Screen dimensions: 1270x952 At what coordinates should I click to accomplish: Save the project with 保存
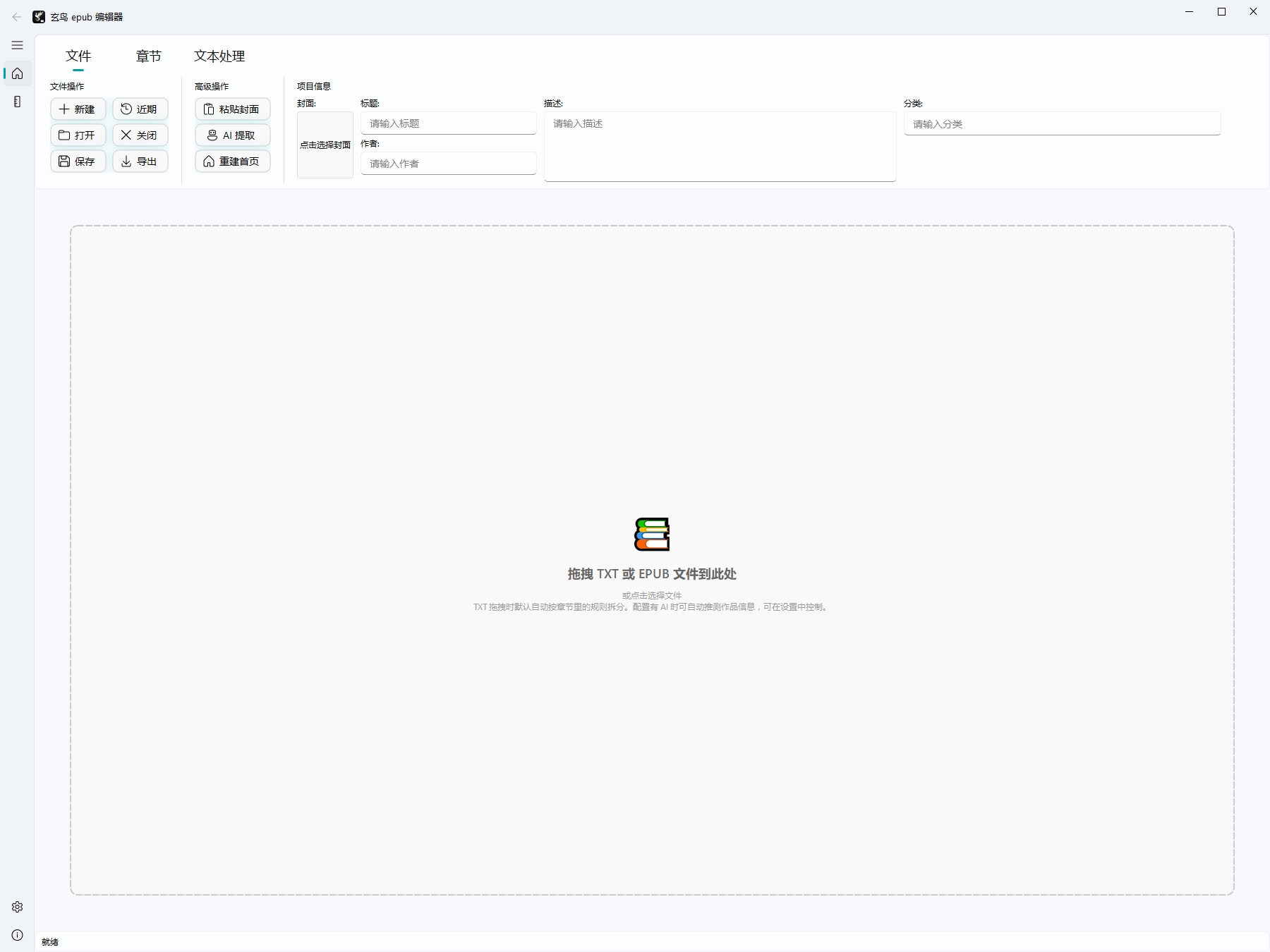click(x=78, y=161)
